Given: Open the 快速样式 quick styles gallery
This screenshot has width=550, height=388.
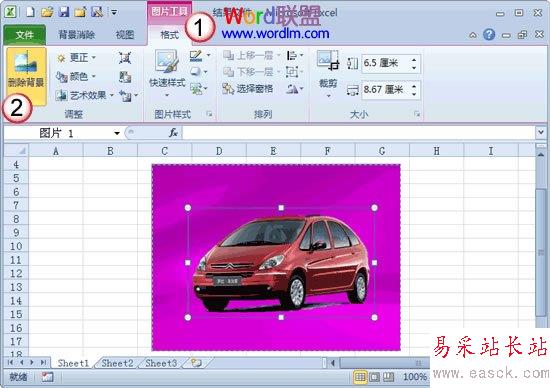Looking at the screenshot, I should pos(167,74).
